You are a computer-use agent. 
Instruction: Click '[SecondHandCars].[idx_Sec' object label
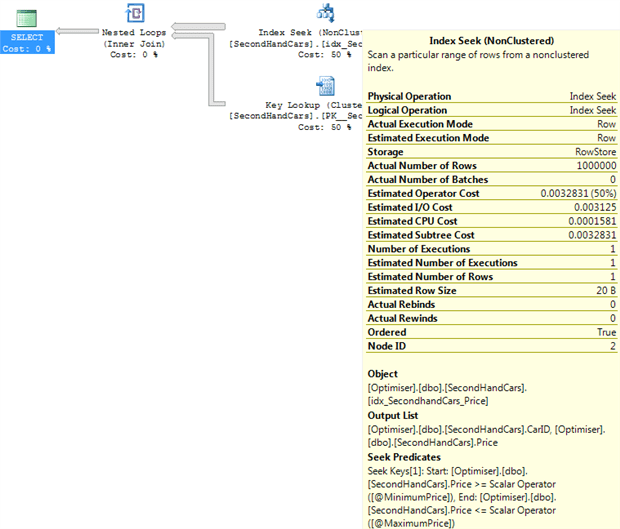coord(295,44)
